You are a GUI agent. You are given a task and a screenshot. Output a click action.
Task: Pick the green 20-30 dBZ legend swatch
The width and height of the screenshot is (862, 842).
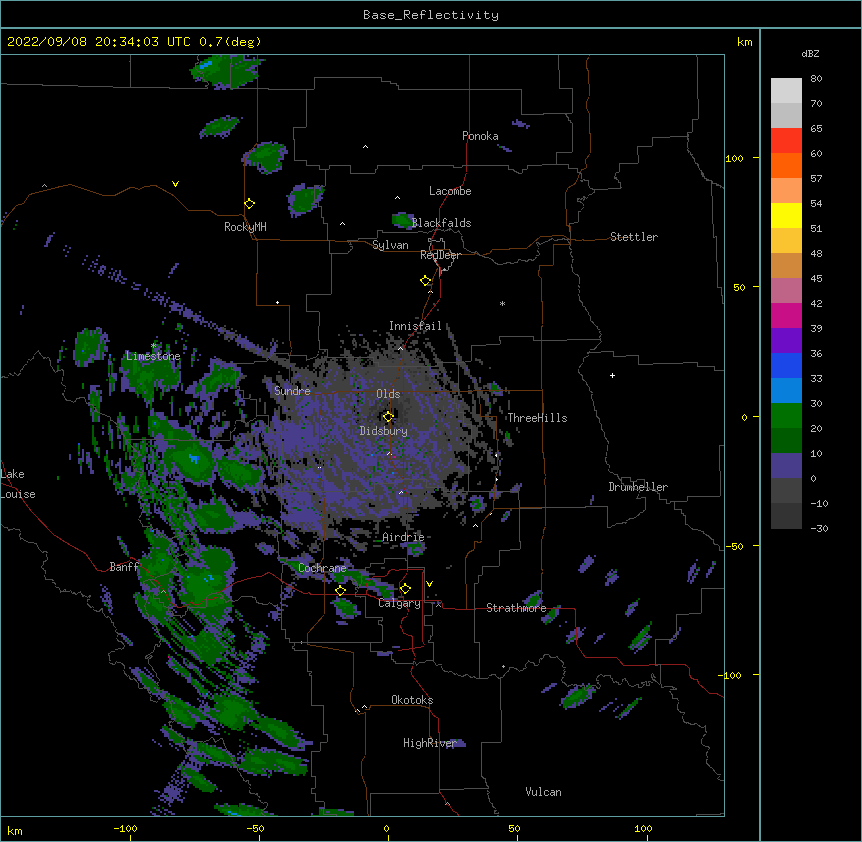(786, 416)
